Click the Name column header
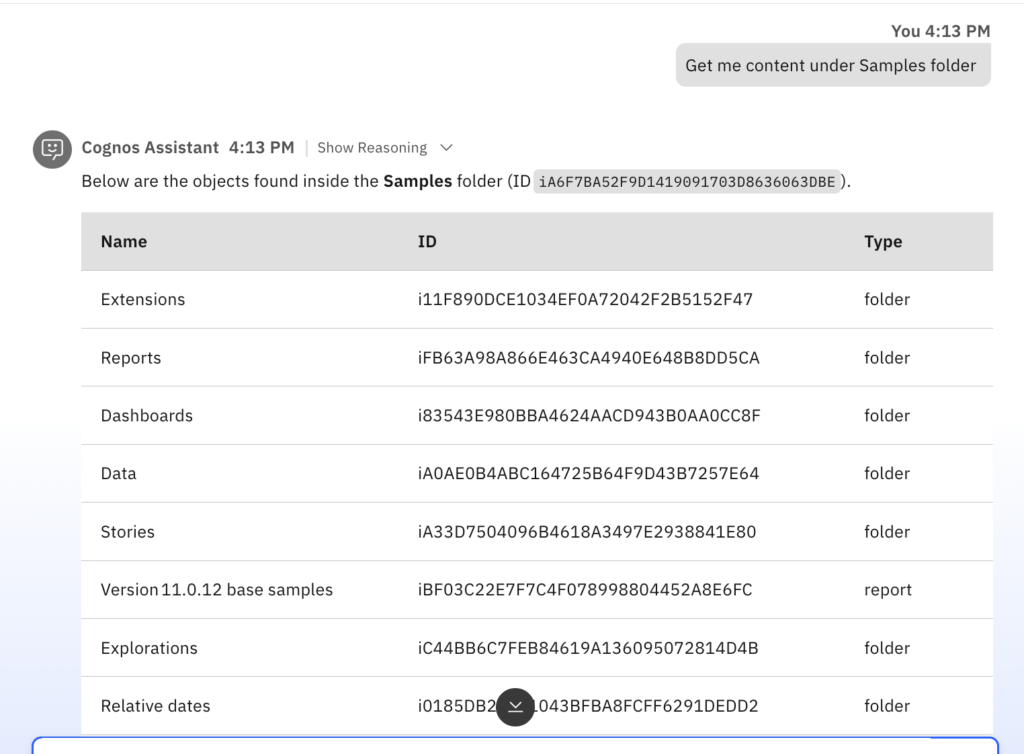Screen dimensions: 1024x754 (124, 241)
